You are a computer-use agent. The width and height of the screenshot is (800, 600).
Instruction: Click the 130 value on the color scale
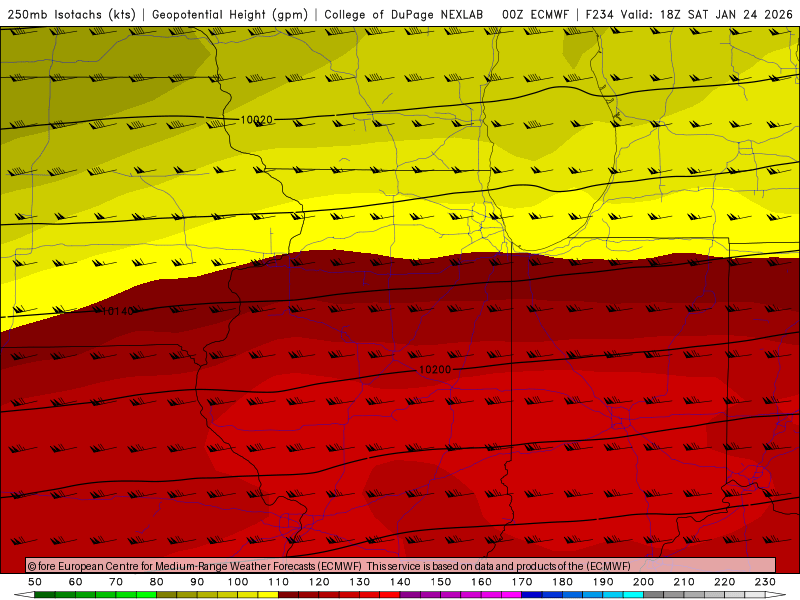[360, 582]
